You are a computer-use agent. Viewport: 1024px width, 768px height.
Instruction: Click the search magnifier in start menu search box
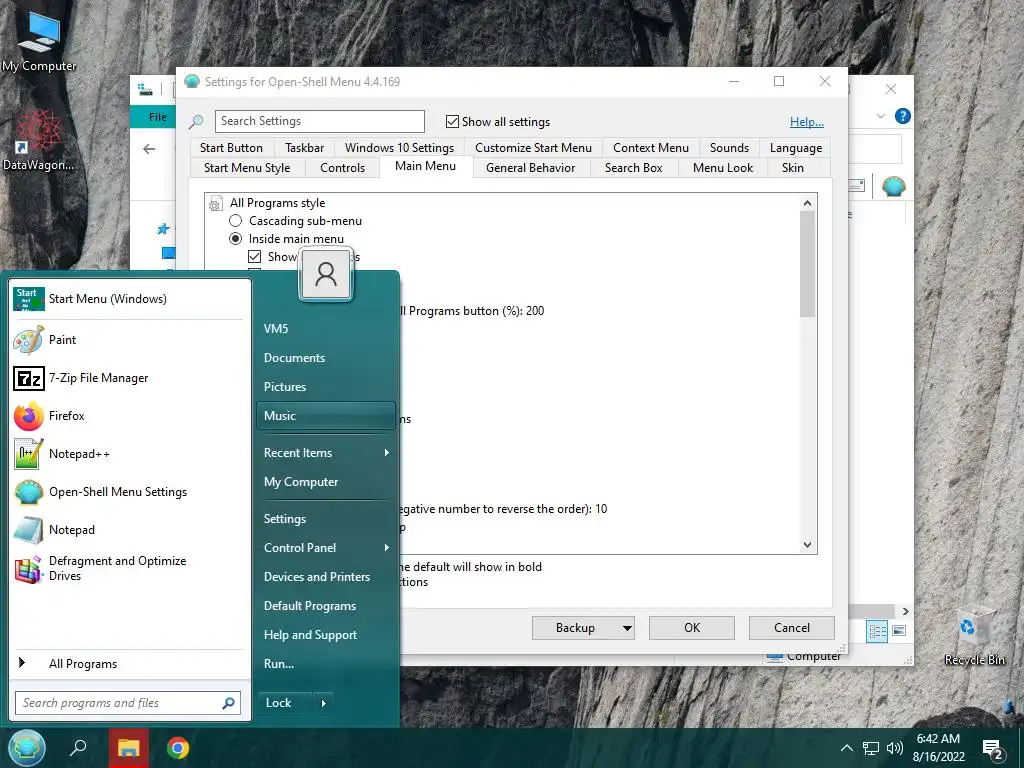(x=229, y=703)
